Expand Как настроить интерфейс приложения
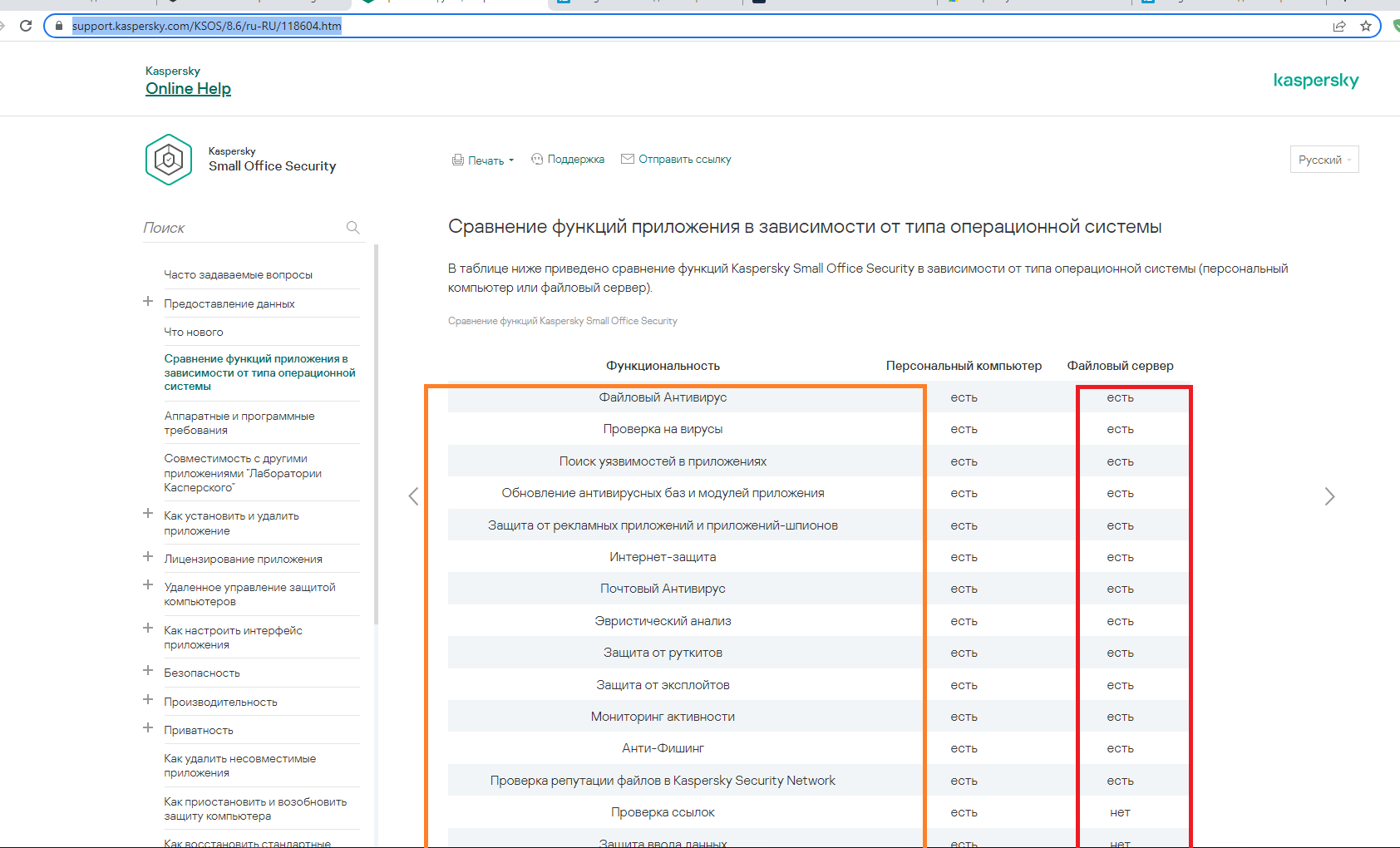 tap(148, 629)
